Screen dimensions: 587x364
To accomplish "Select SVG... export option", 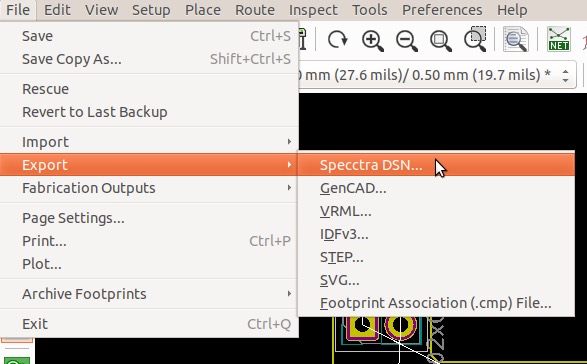I will point(436,280).
